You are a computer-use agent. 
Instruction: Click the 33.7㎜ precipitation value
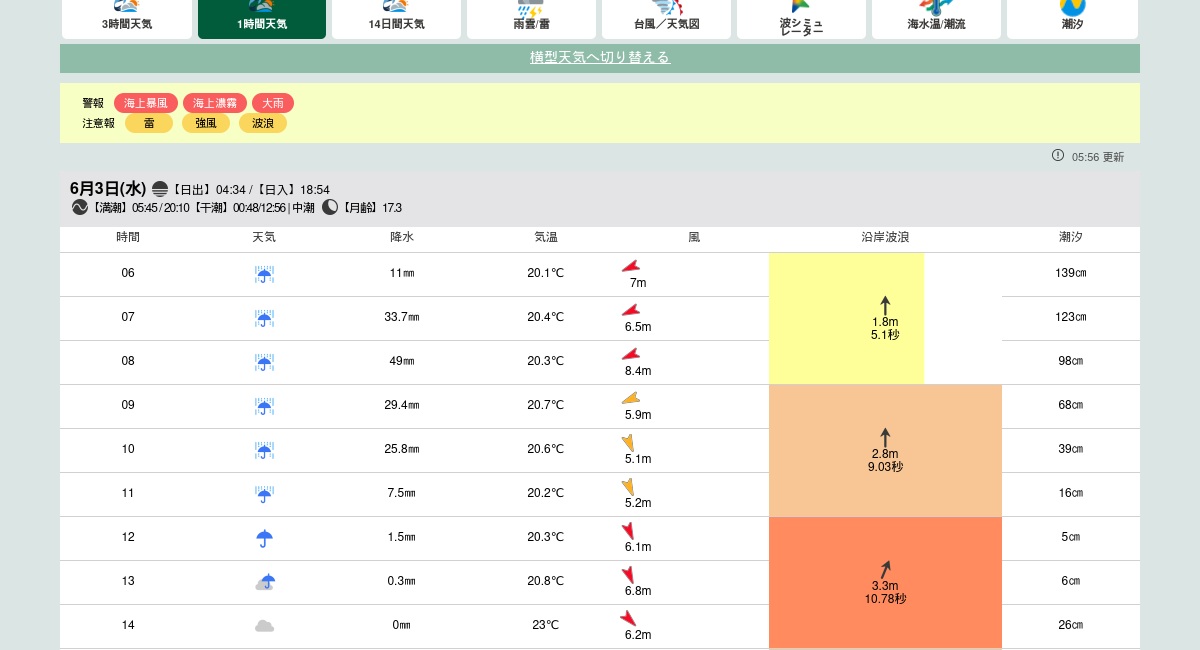pyautogui.click(x=402, y=318)
